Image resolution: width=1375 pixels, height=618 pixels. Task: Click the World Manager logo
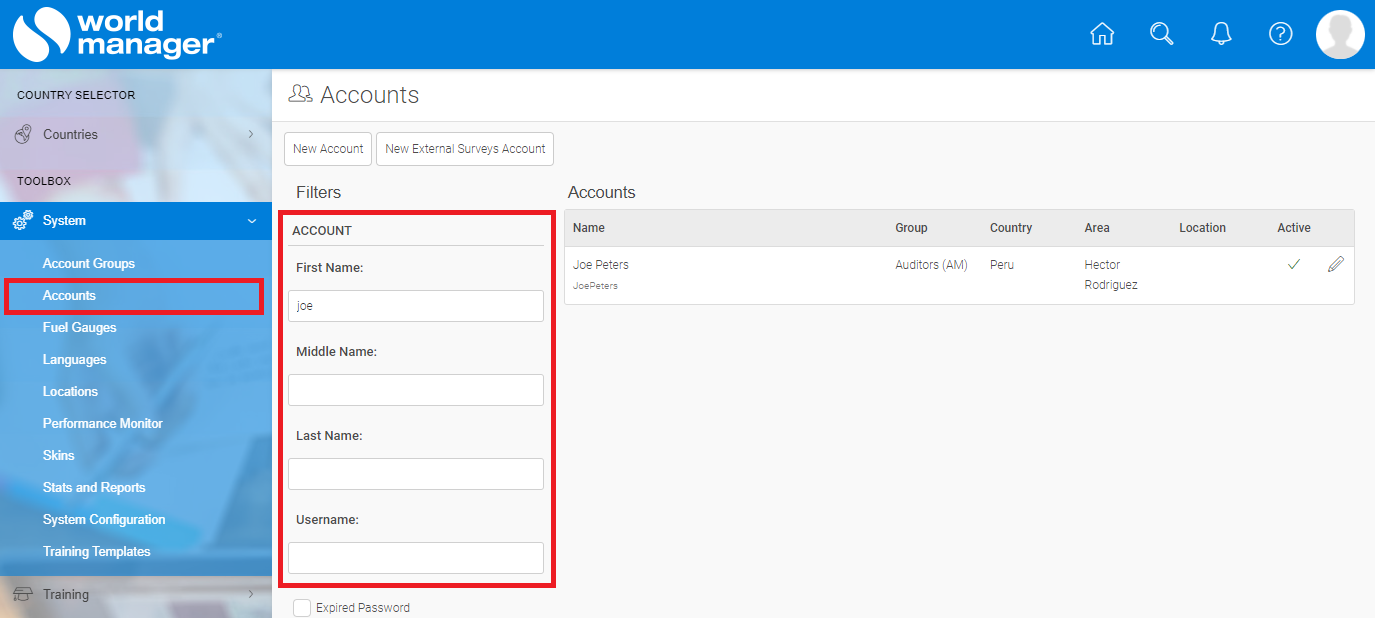pyautogui.click(x=116, y=34)
